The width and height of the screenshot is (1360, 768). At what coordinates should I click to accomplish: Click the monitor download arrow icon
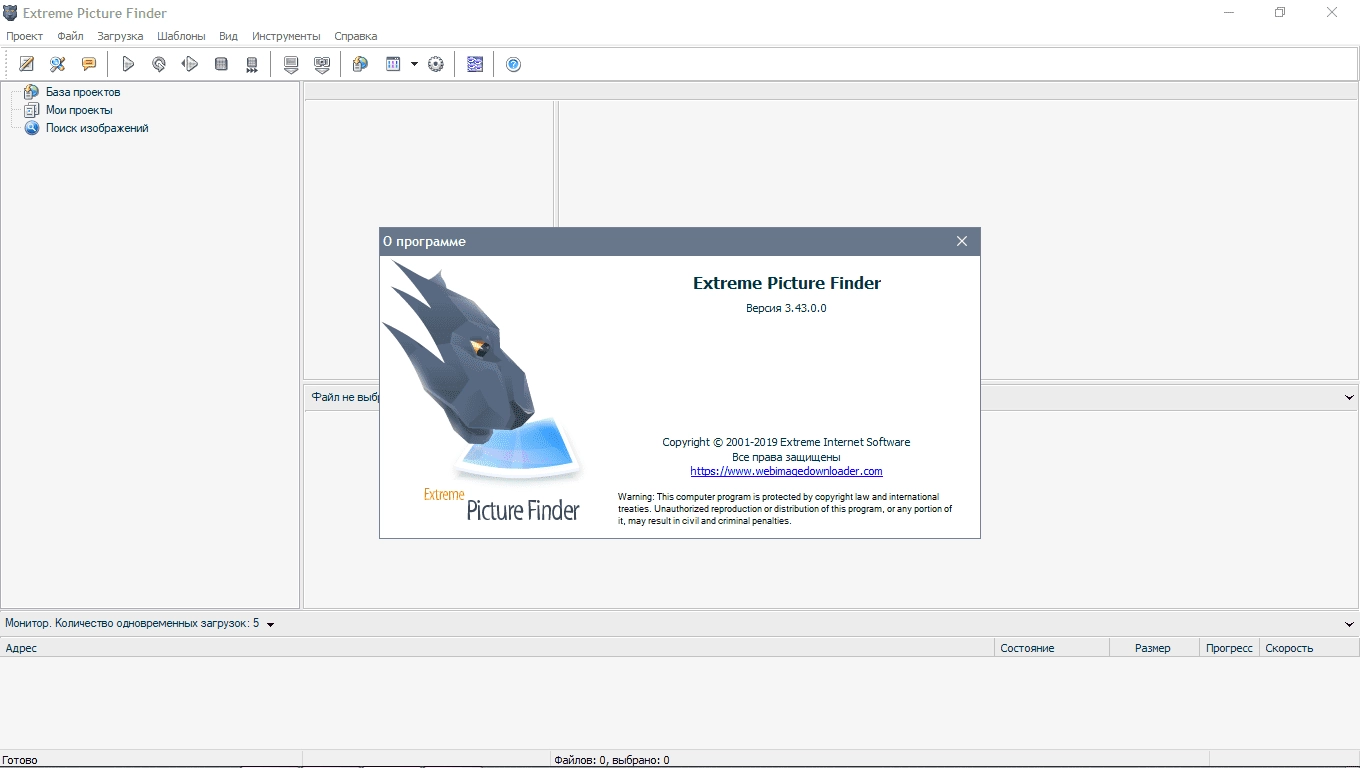click(291, 64)
